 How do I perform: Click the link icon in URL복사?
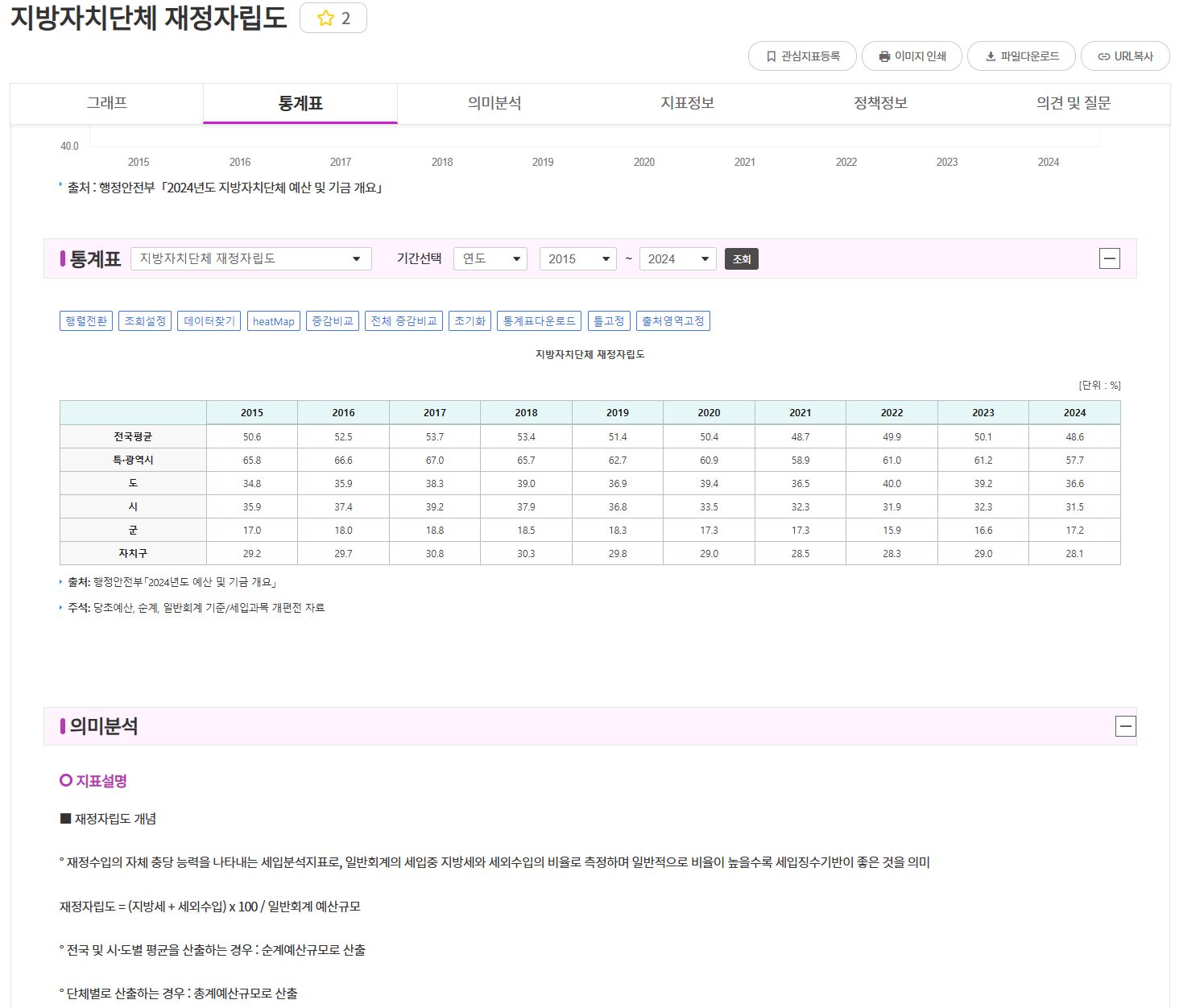(x=1104, y=56)
